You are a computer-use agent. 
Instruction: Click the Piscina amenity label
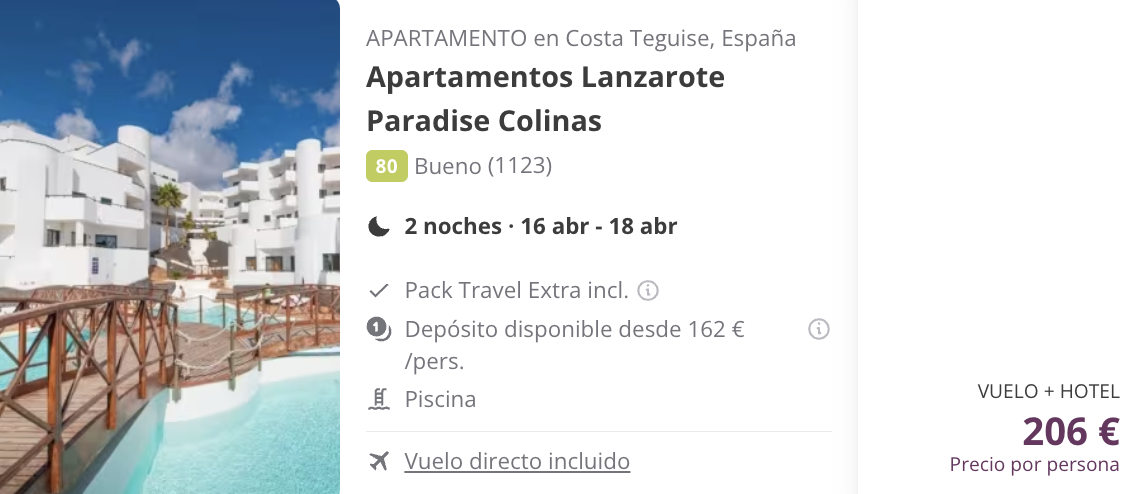440,400
